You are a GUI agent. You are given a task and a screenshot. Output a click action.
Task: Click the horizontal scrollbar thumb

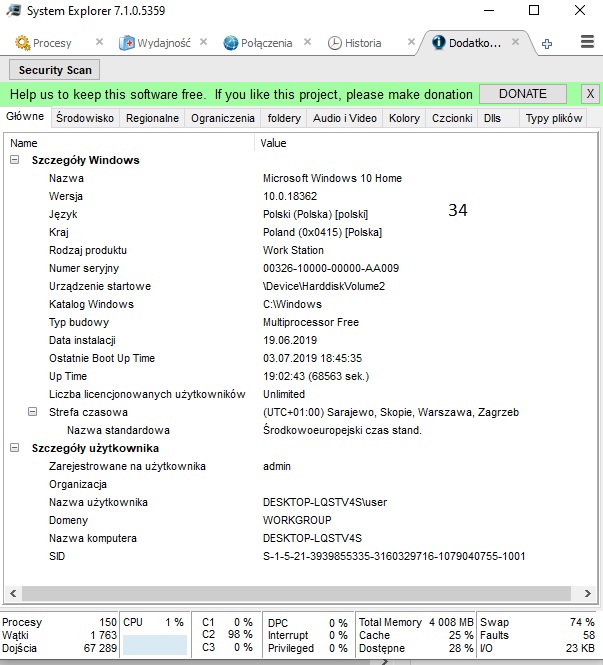click(x=296, y=593)
